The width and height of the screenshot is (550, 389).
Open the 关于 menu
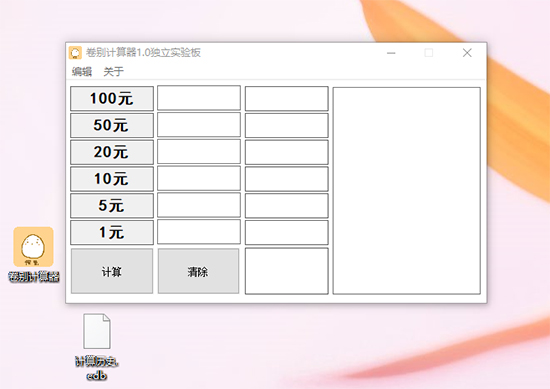pyautogui.click(x=113, y=72)
